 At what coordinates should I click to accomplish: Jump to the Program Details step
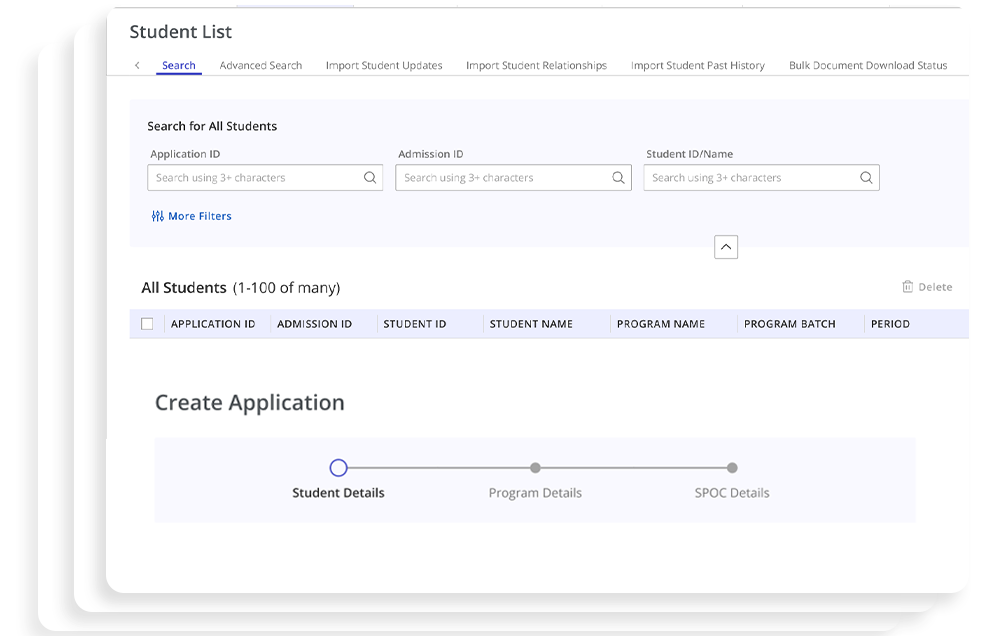tap(535, 468)
